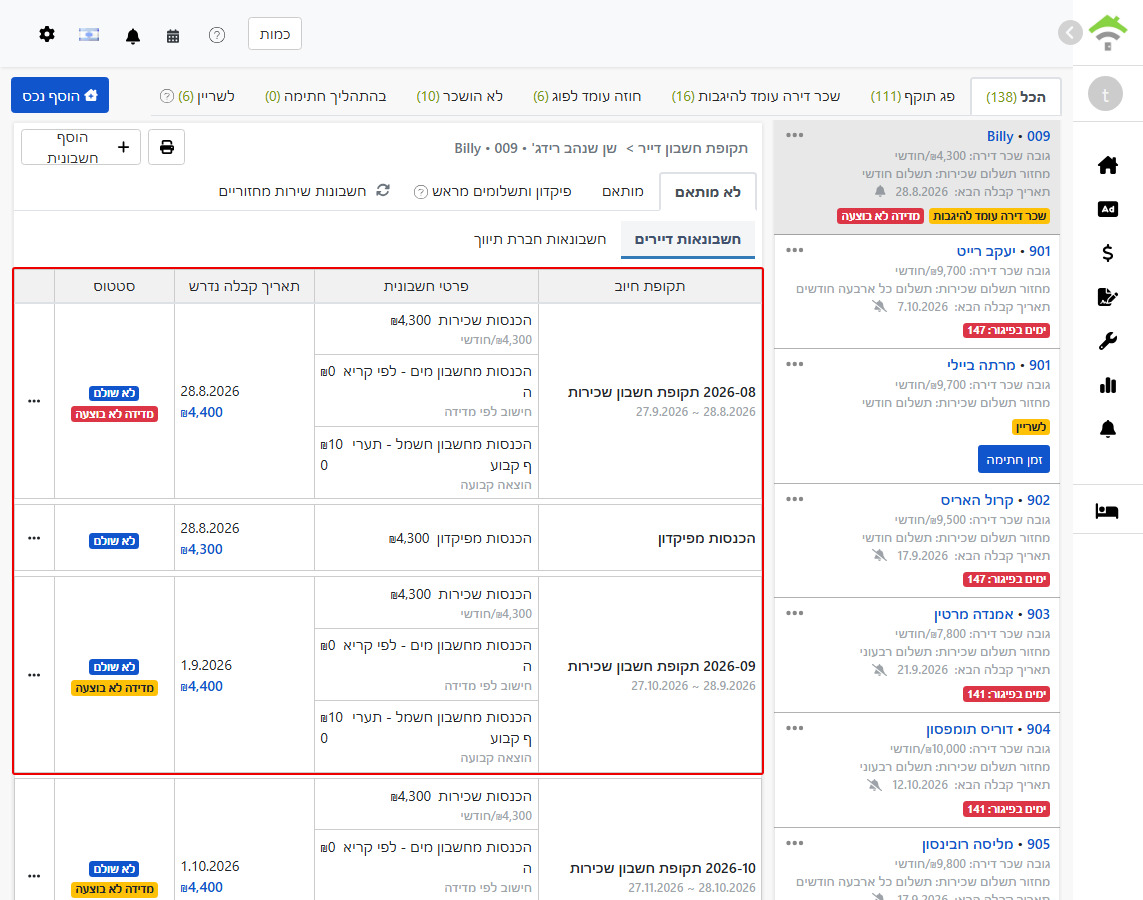This screenshot has height=900, width=1143.
Task: Toggle bell on Billy 009 card
Action: [880, 191]
